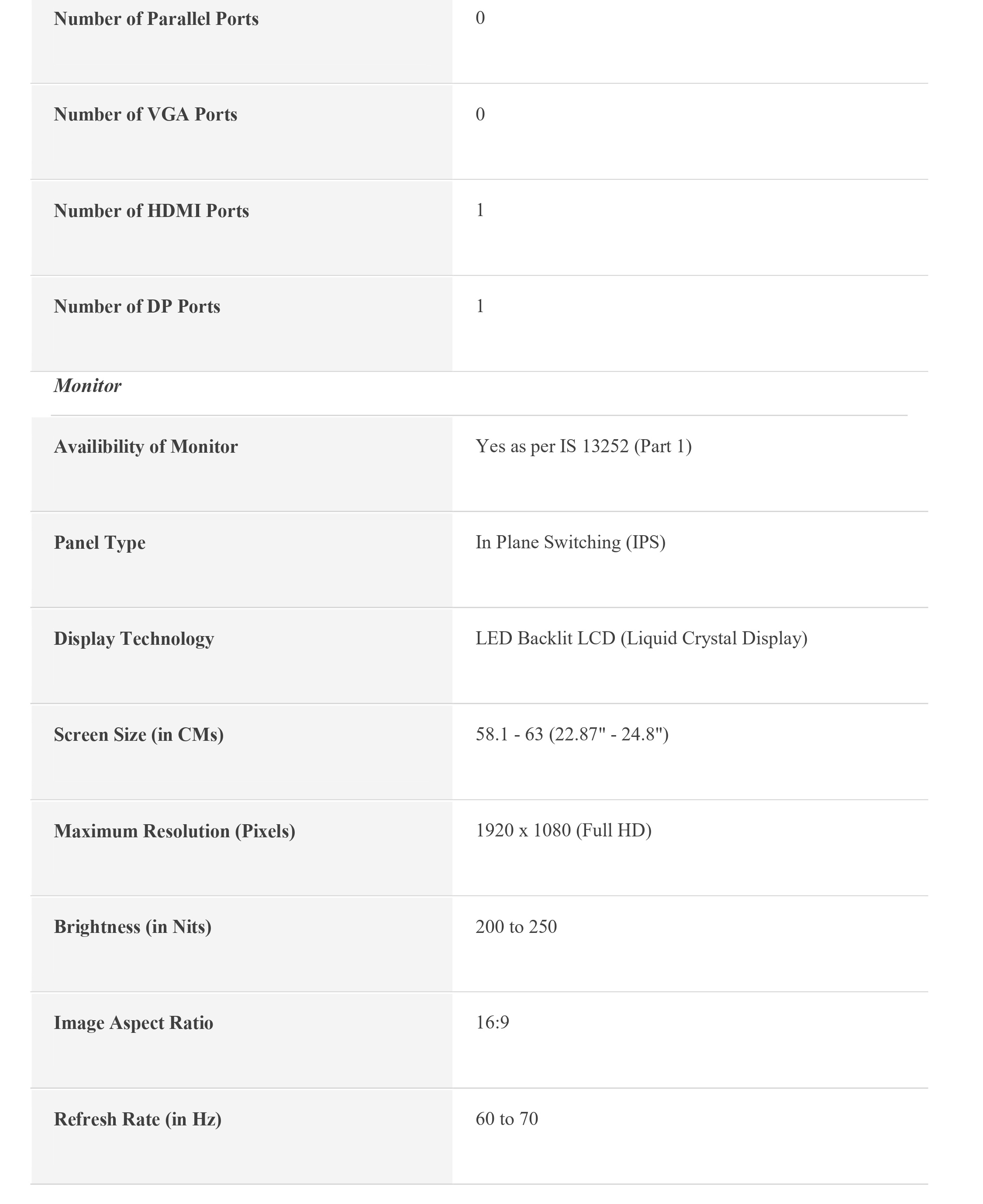
Task: Select the '200 to 250' brightness value
Action: pyautogui.click(x=516, y=927)
